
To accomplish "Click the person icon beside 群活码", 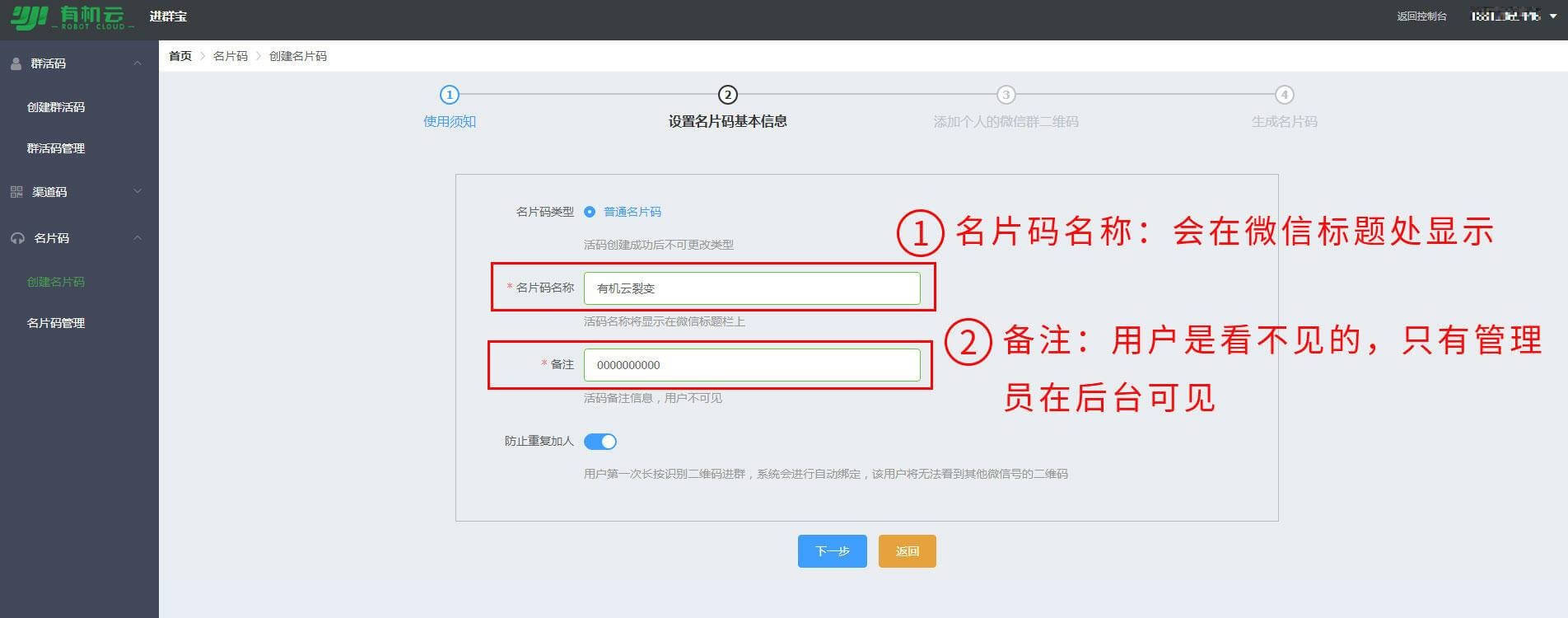I will coord(16,63).
